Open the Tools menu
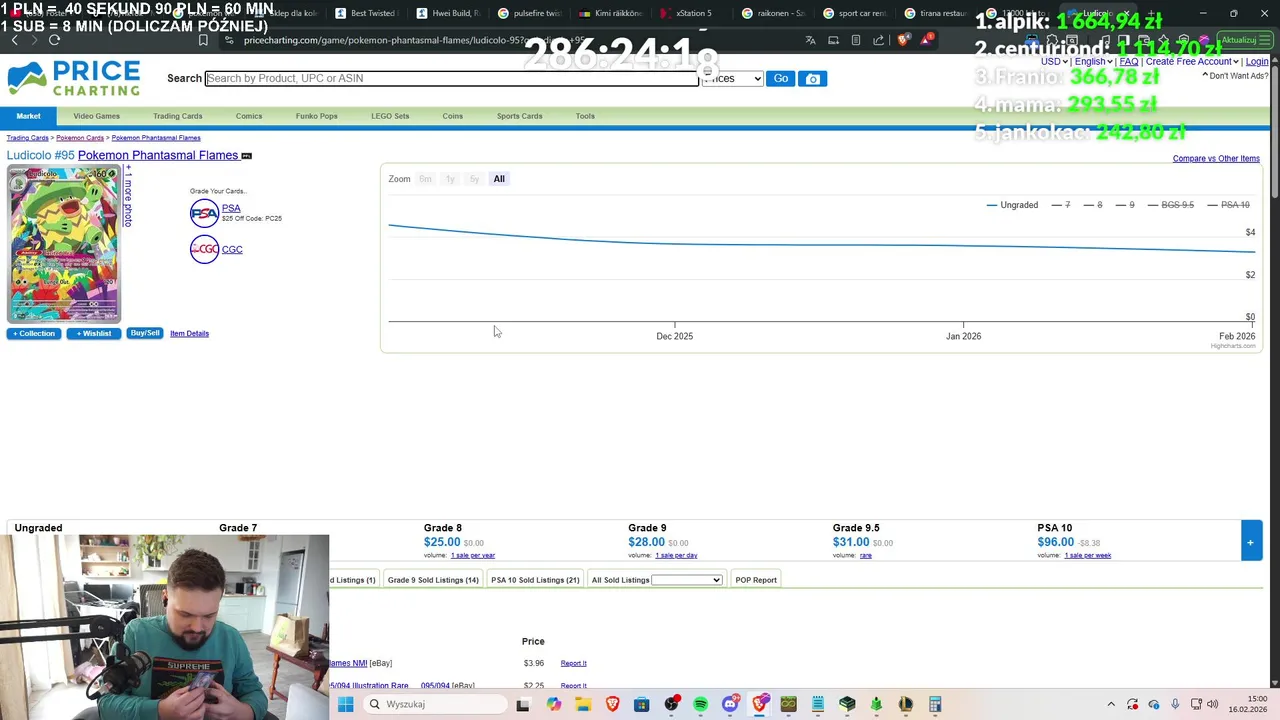Viewport: 1280px width, 720px height. [585, 116]
